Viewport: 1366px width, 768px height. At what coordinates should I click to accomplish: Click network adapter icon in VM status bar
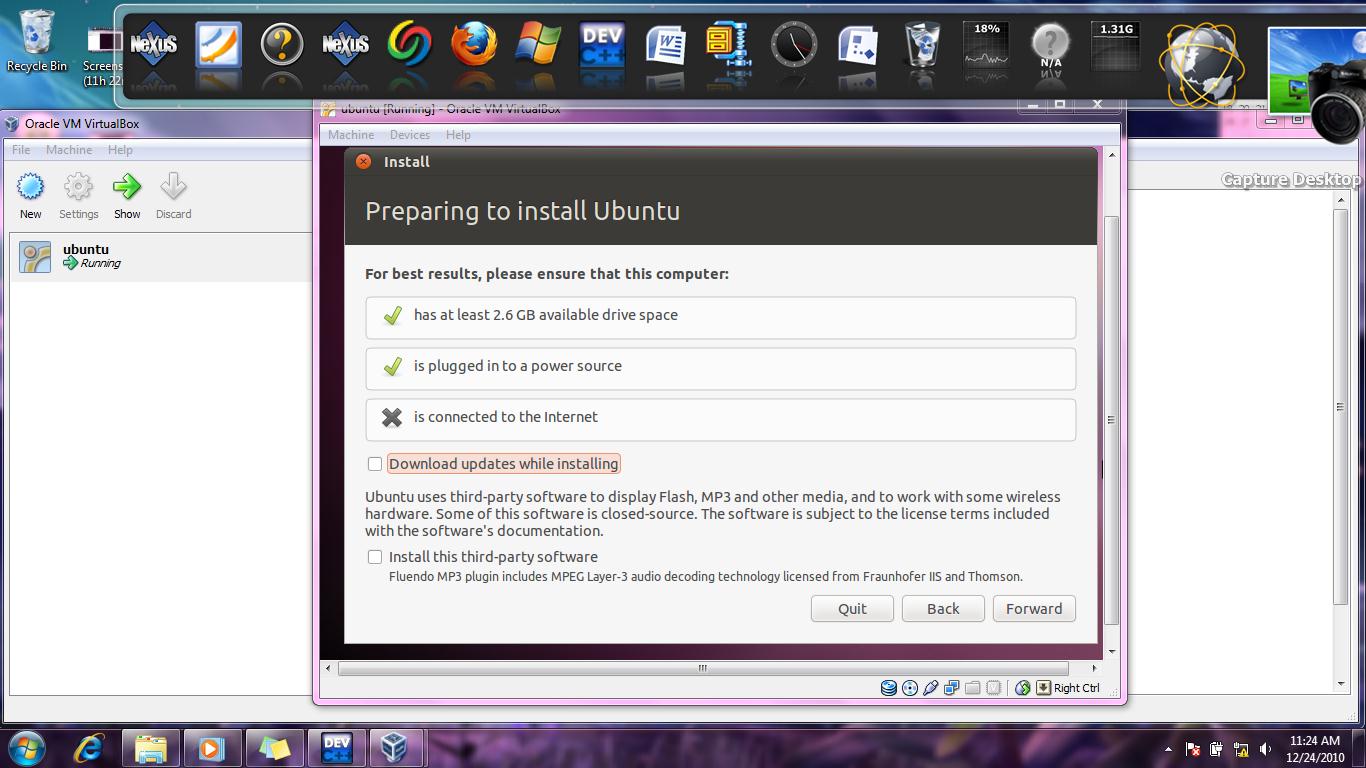coord(951,688)
